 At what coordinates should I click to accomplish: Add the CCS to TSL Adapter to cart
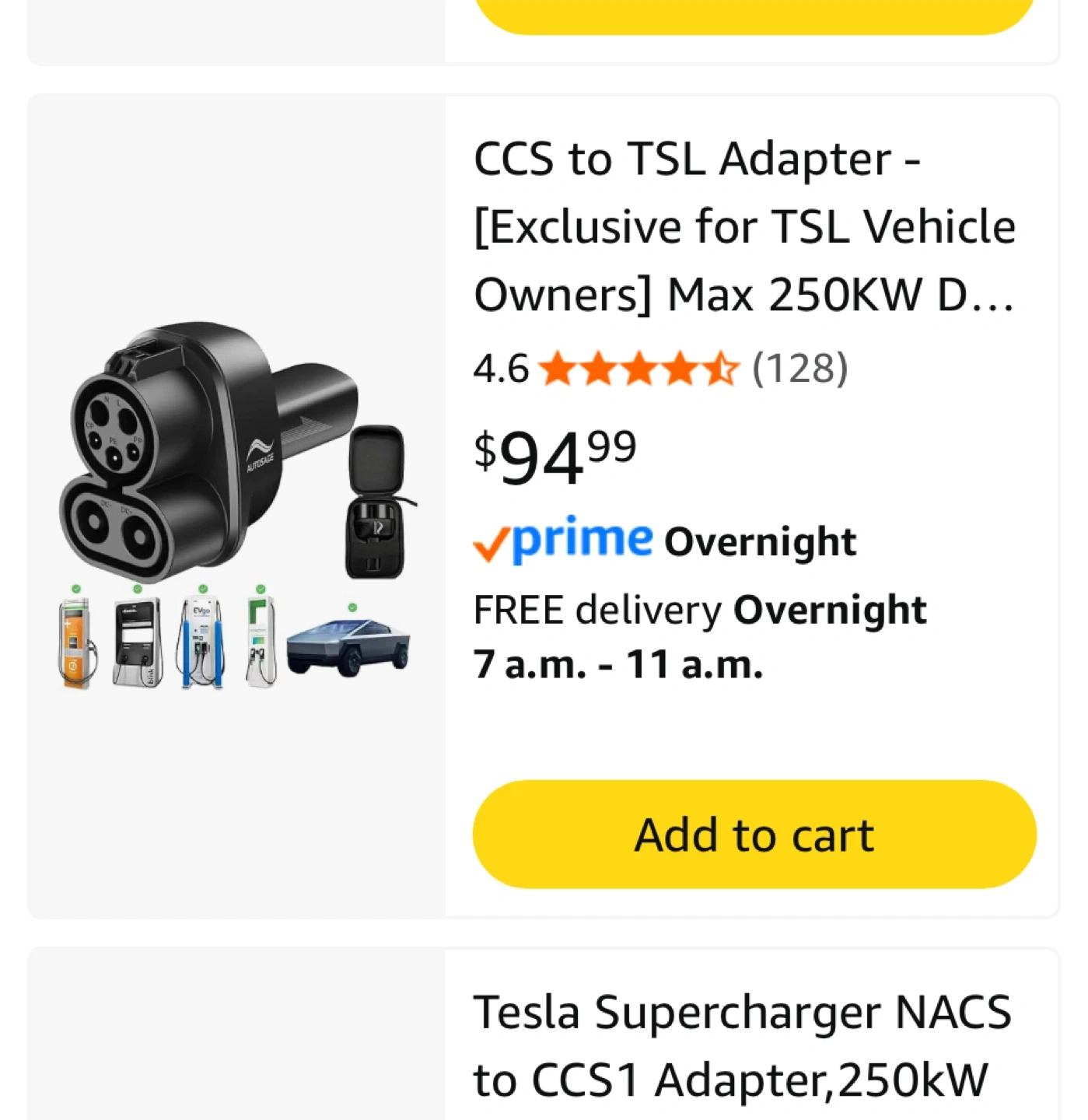coord(754,835)
